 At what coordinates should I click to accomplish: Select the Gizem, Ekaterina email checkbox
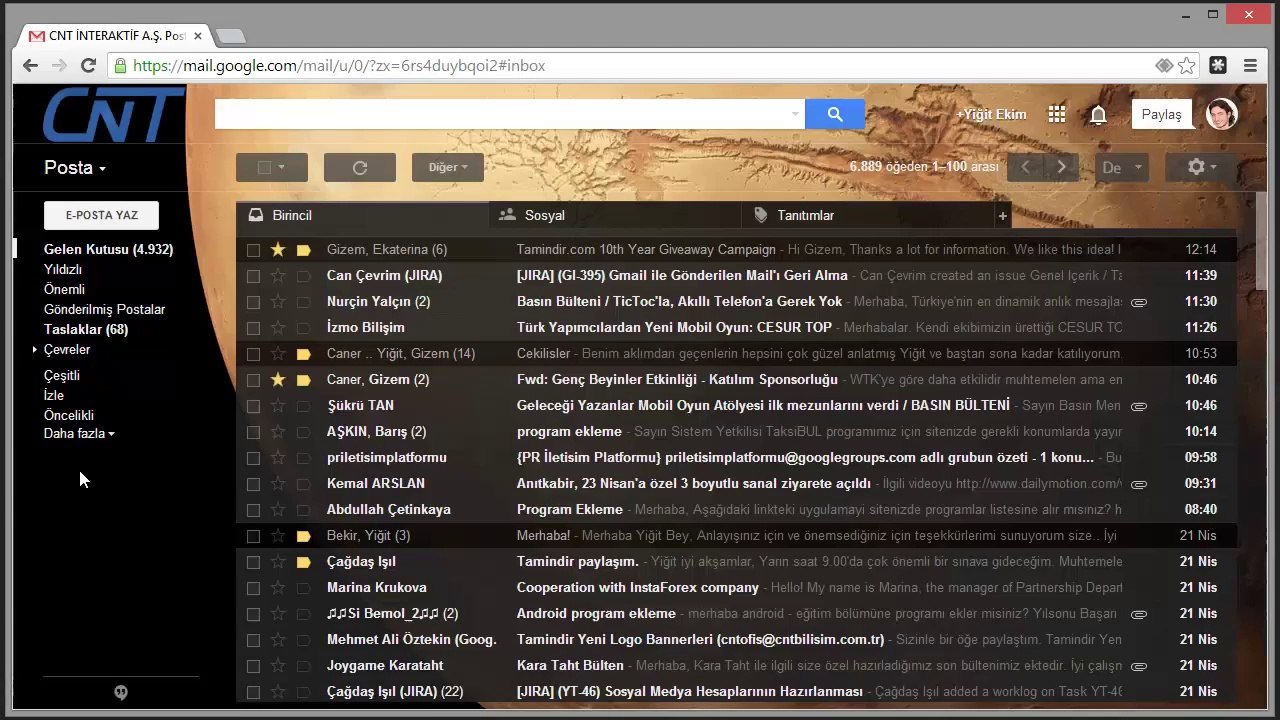253,250
